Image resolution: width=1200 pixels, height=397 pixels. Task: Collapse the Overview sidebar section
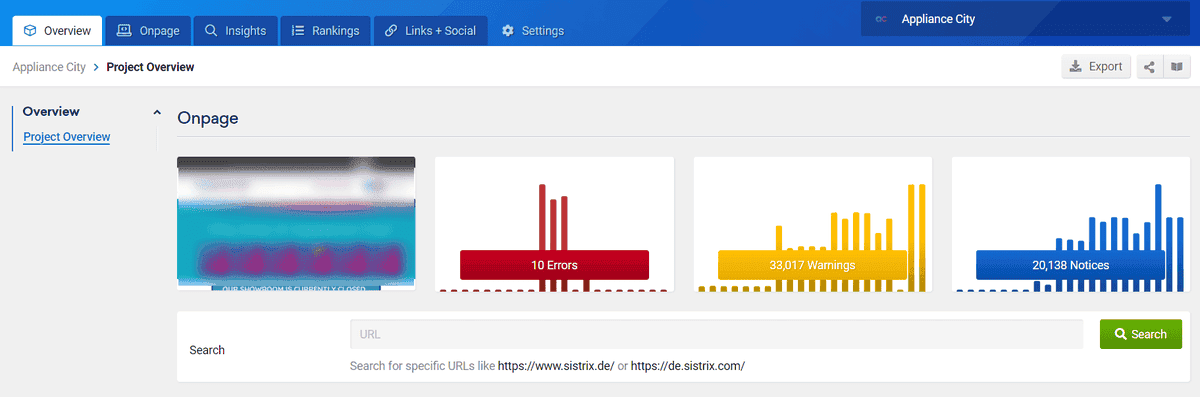click(x=157, y=112)
